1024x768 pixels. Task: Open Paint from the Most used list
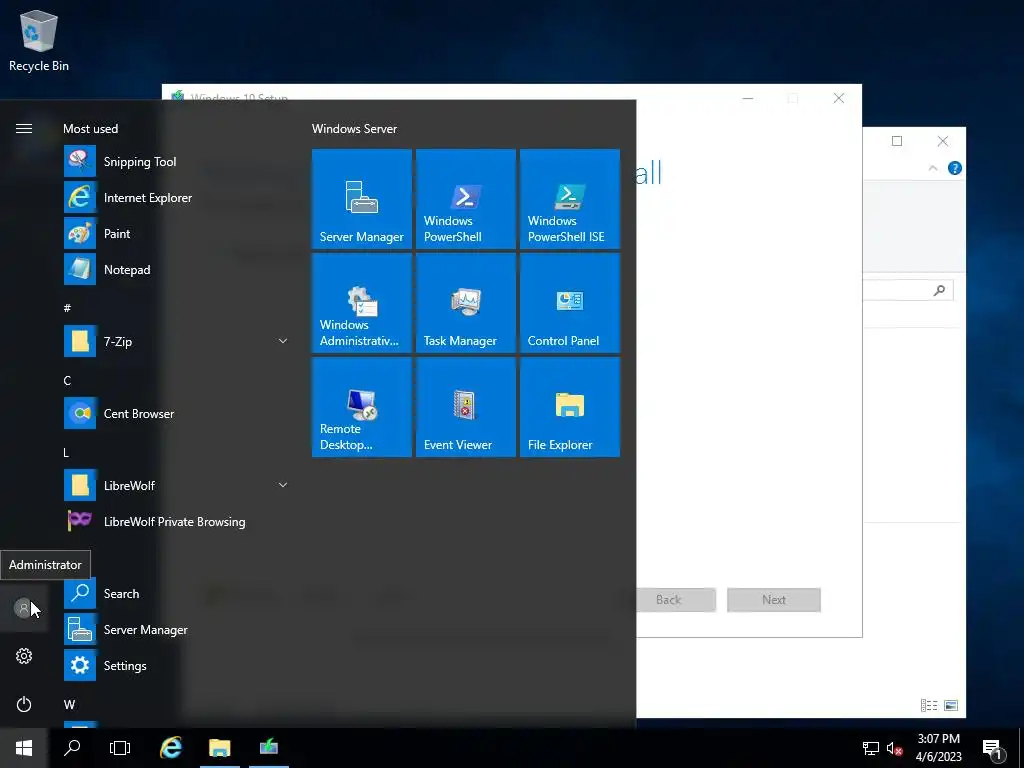click(x=176, y=233)
